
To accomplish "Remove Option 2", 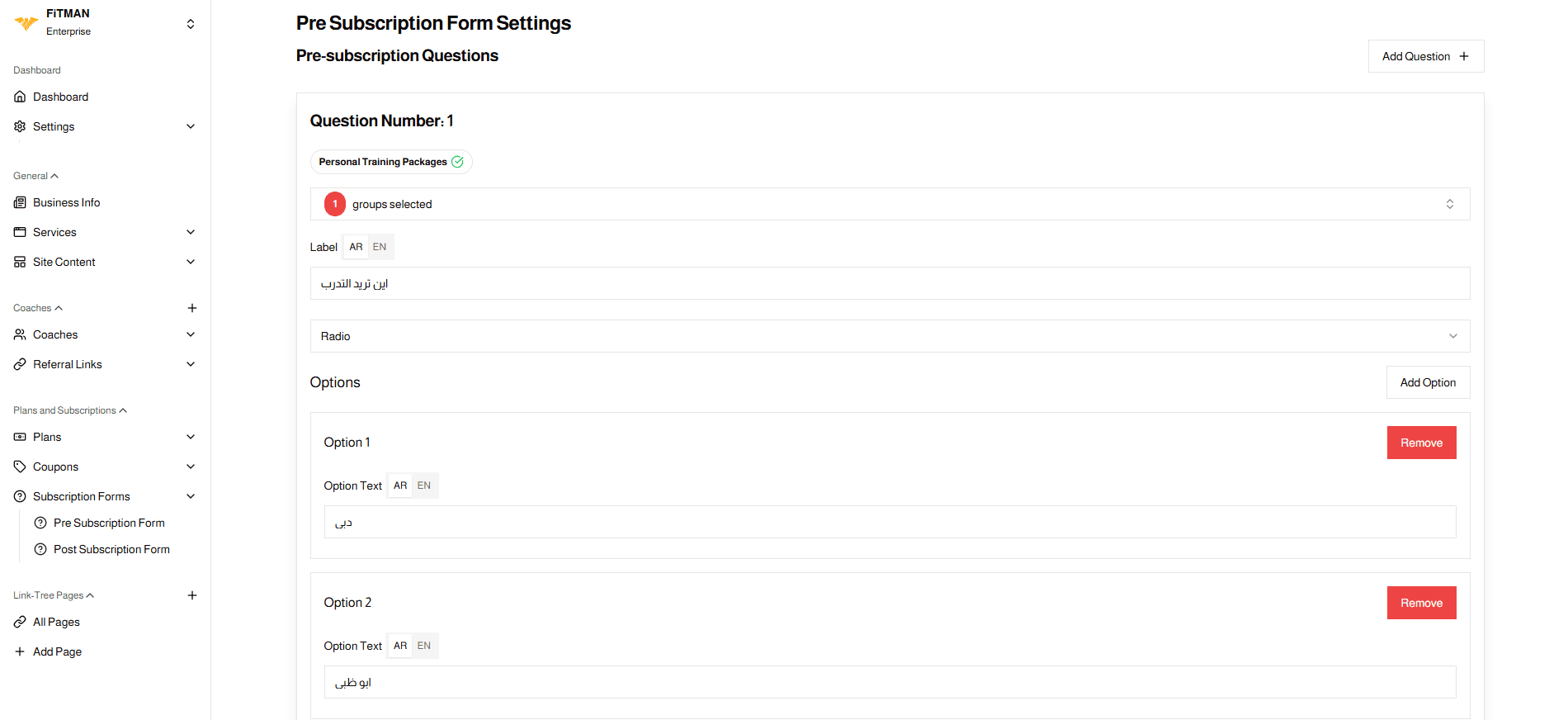I will click(1421, 603).
